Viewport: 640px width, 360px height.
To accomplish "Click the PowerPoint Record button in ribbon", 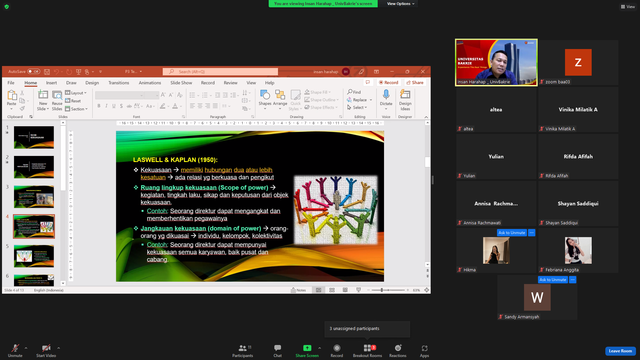I will [x=389, y=82].
